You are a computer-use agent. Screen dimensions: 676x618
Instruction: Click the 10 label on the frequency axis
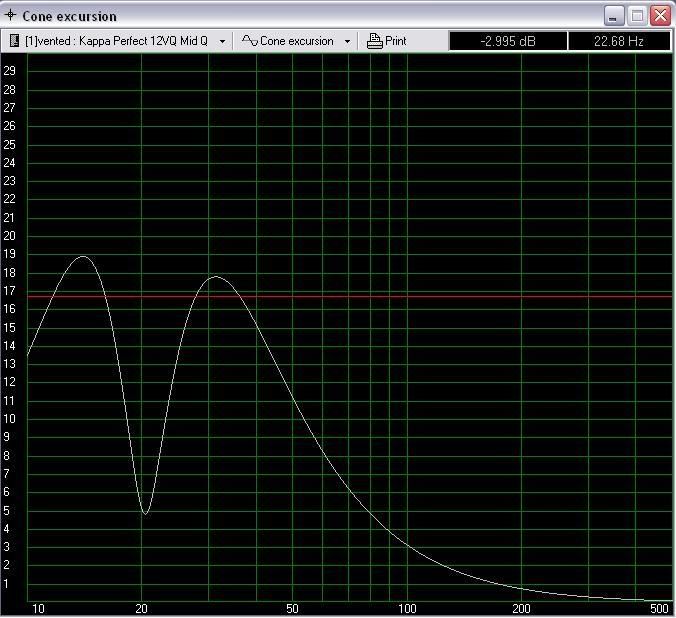click(x=38, y=609)
